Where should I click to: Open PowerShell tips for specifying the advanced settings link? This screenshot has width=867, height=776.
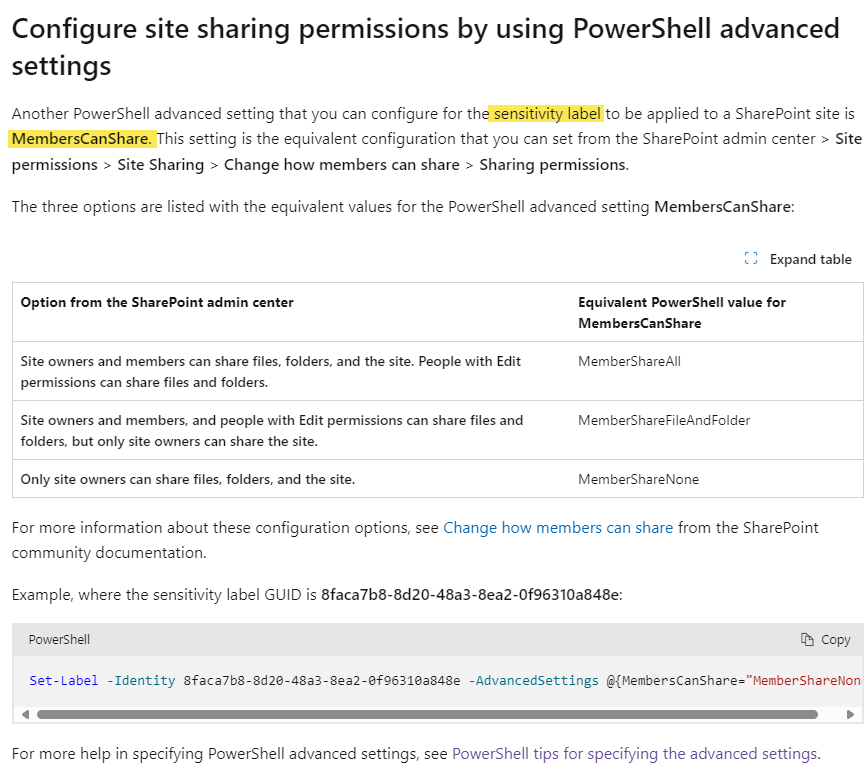click(x=634, y=753)
